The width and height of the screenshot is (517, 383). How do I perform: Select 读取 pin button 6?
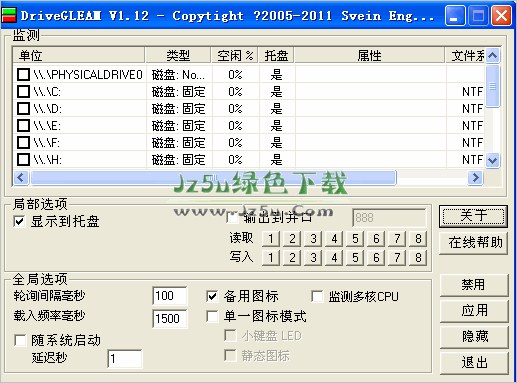376,239
